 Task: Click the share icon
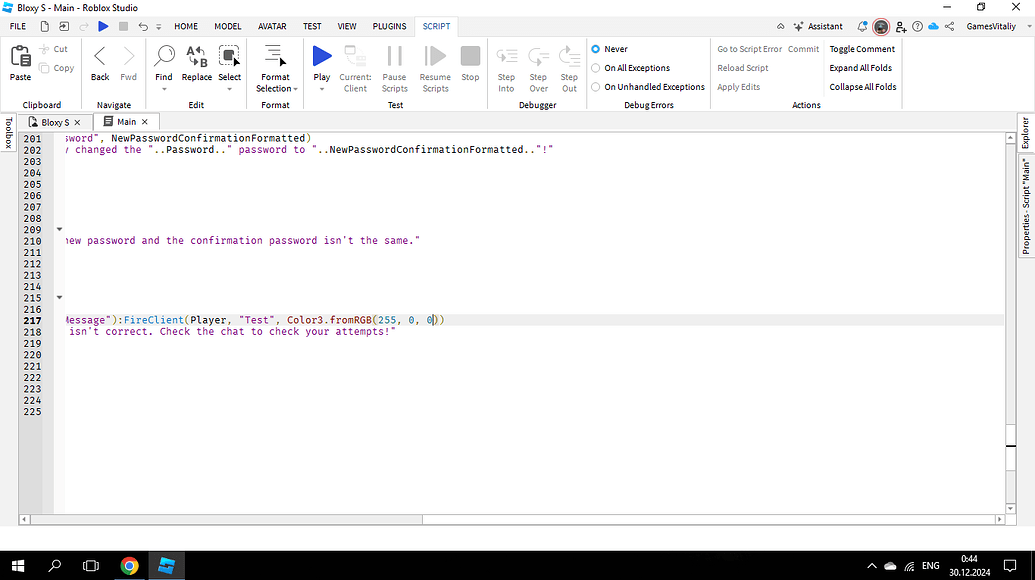point(949,26)
